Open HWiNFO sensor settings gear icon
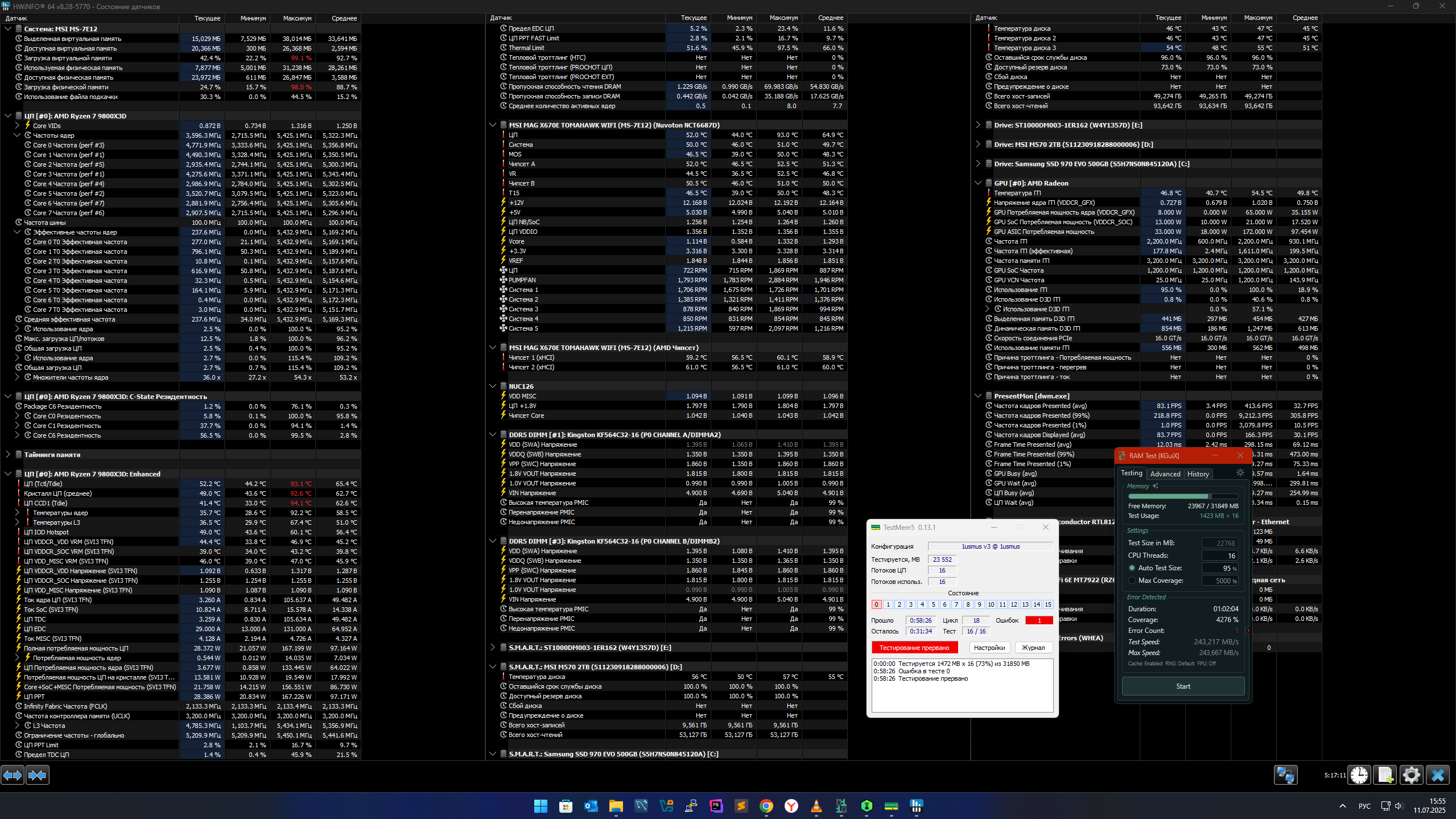This screenshot has width=1456, height=819. tap(1411, 775)
